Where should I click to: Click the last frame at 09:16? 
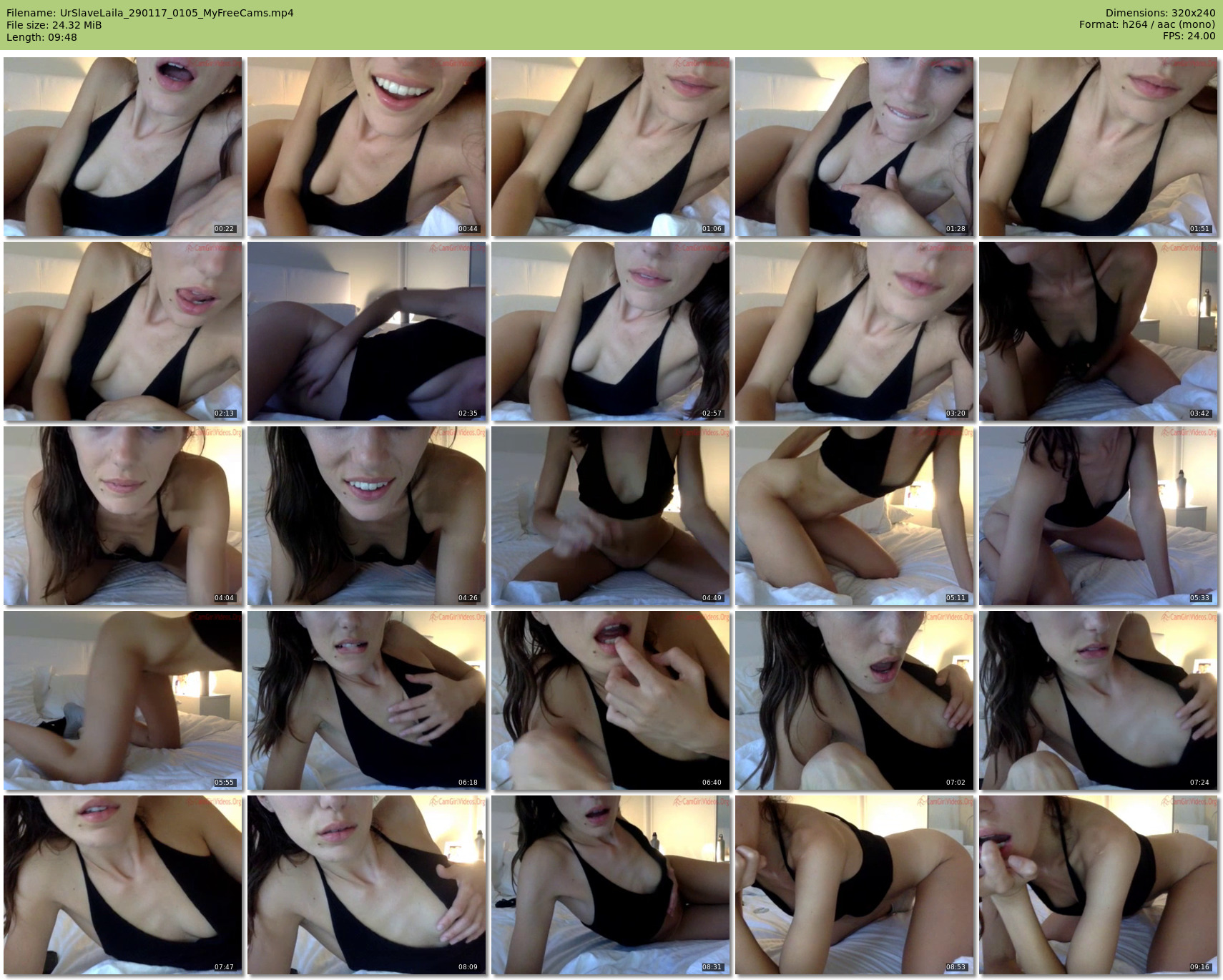pyautogui.click(x=1099, y=885)
